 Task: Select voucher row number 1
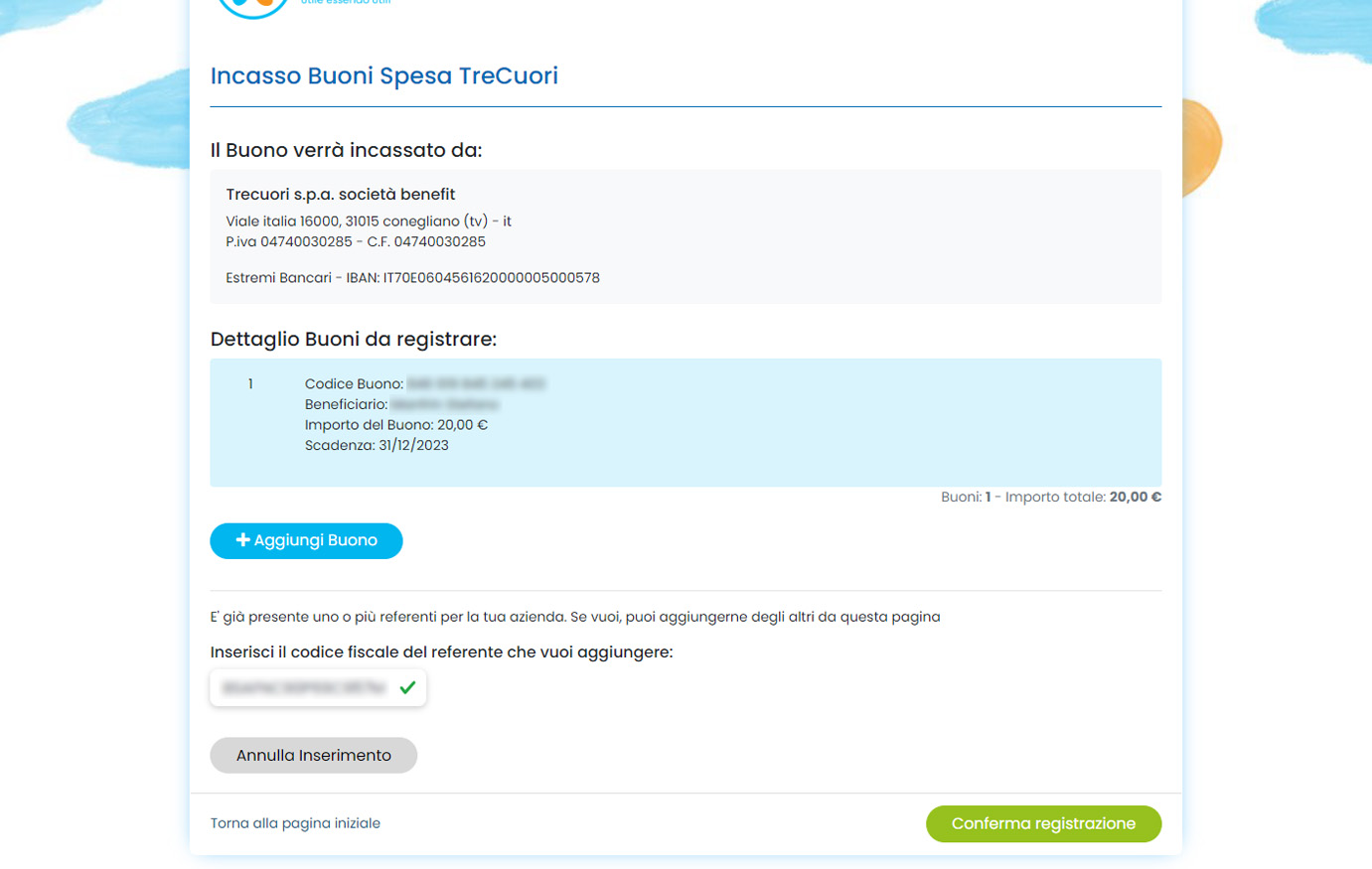[686, 422]
